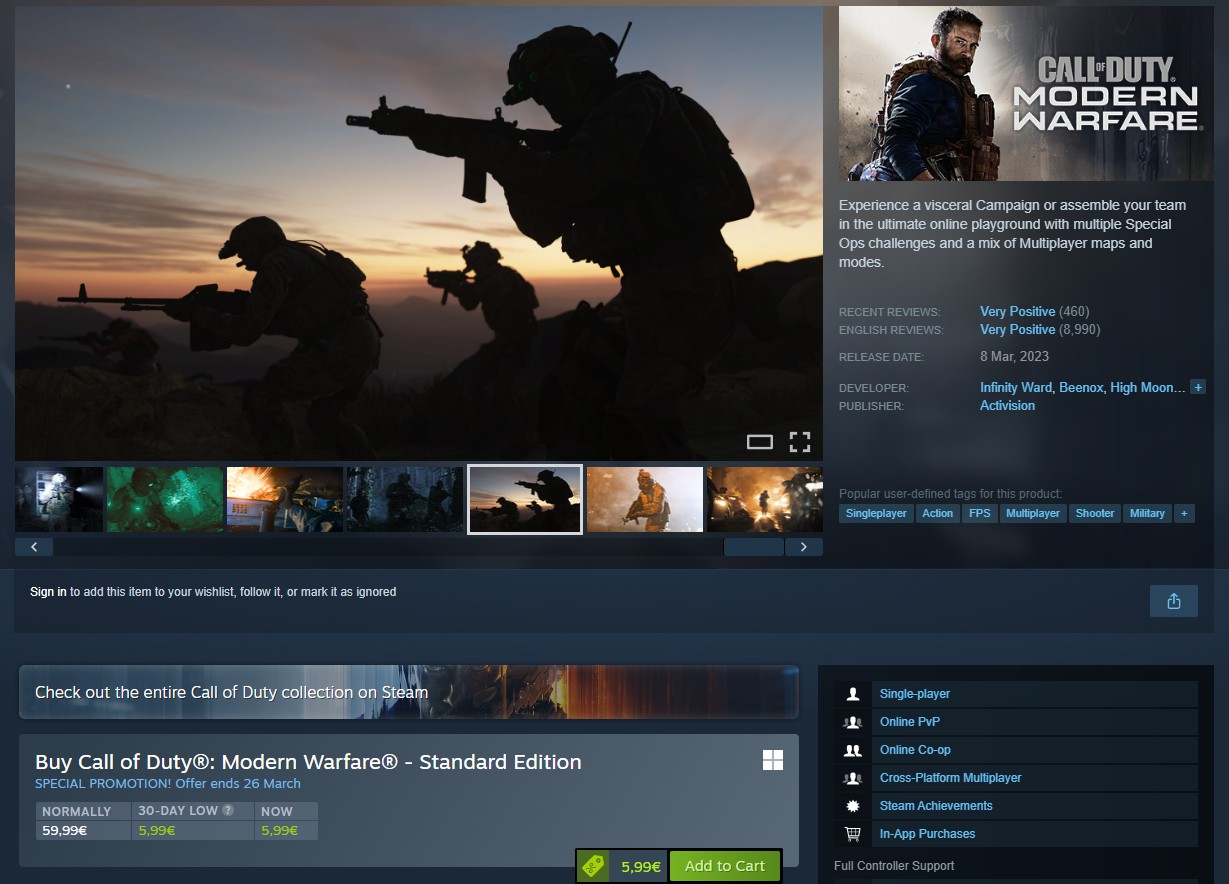Select the fiery battlefield thumbnail
This screenshot has height=884, width=1229.
point(765,499)
